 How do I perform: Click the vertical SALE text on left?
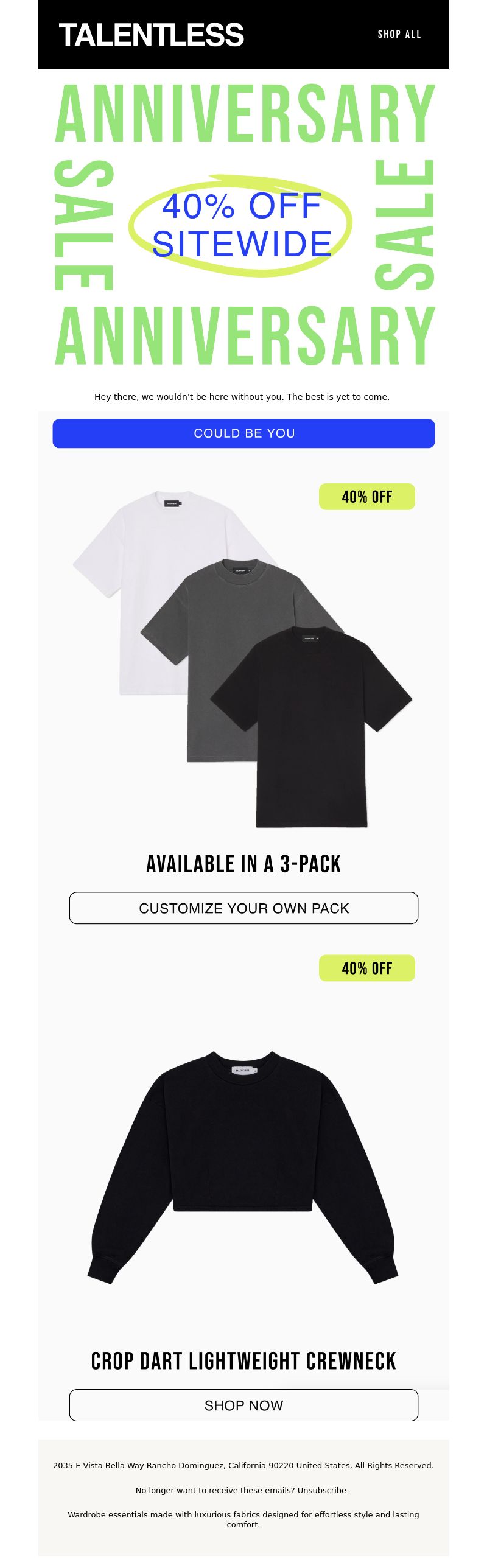pos(84,225)
